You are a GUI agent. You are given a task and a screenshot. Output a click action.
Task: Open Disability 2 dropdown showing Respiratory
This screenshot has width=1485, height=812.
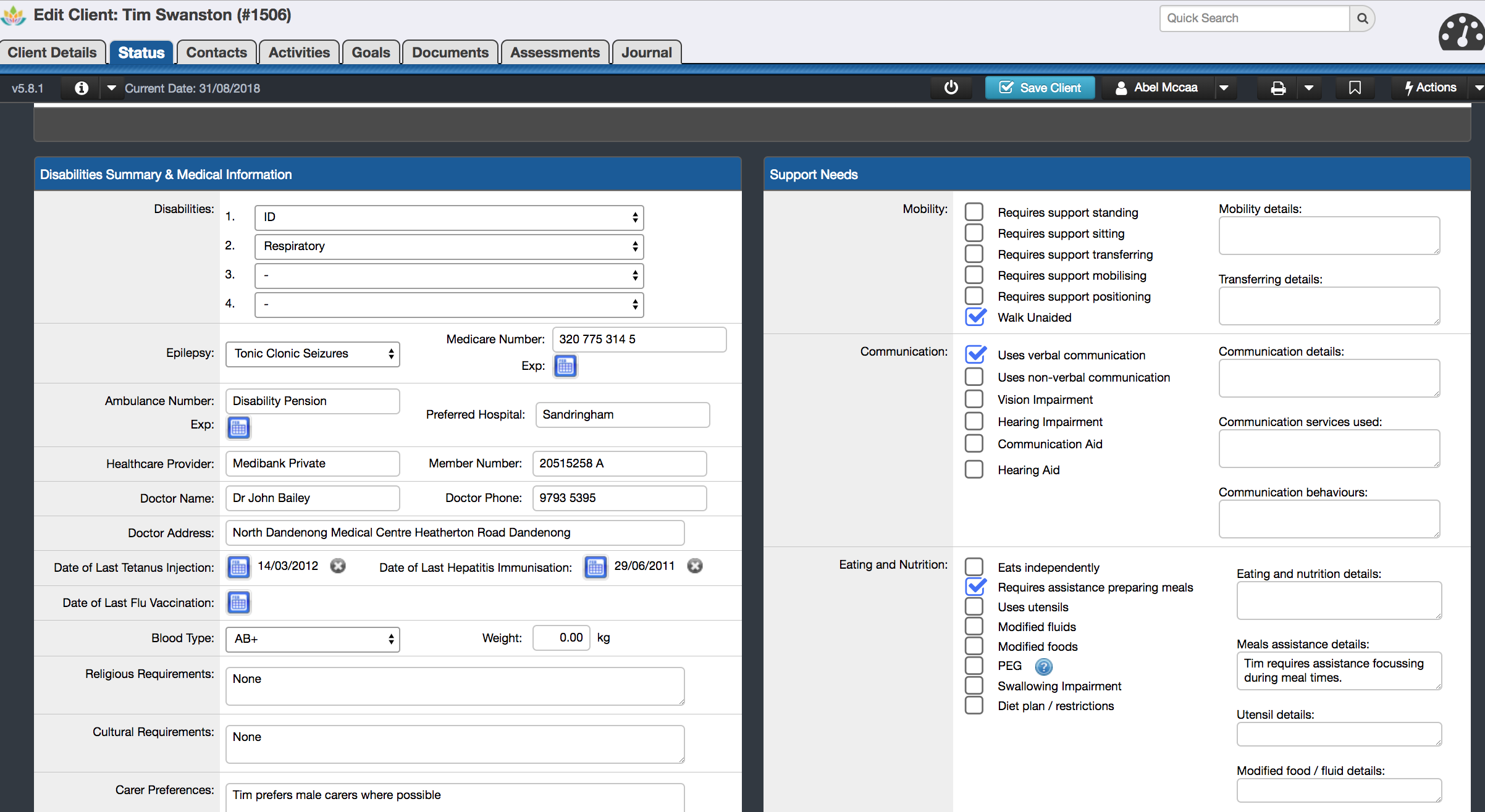pos(449,246)
